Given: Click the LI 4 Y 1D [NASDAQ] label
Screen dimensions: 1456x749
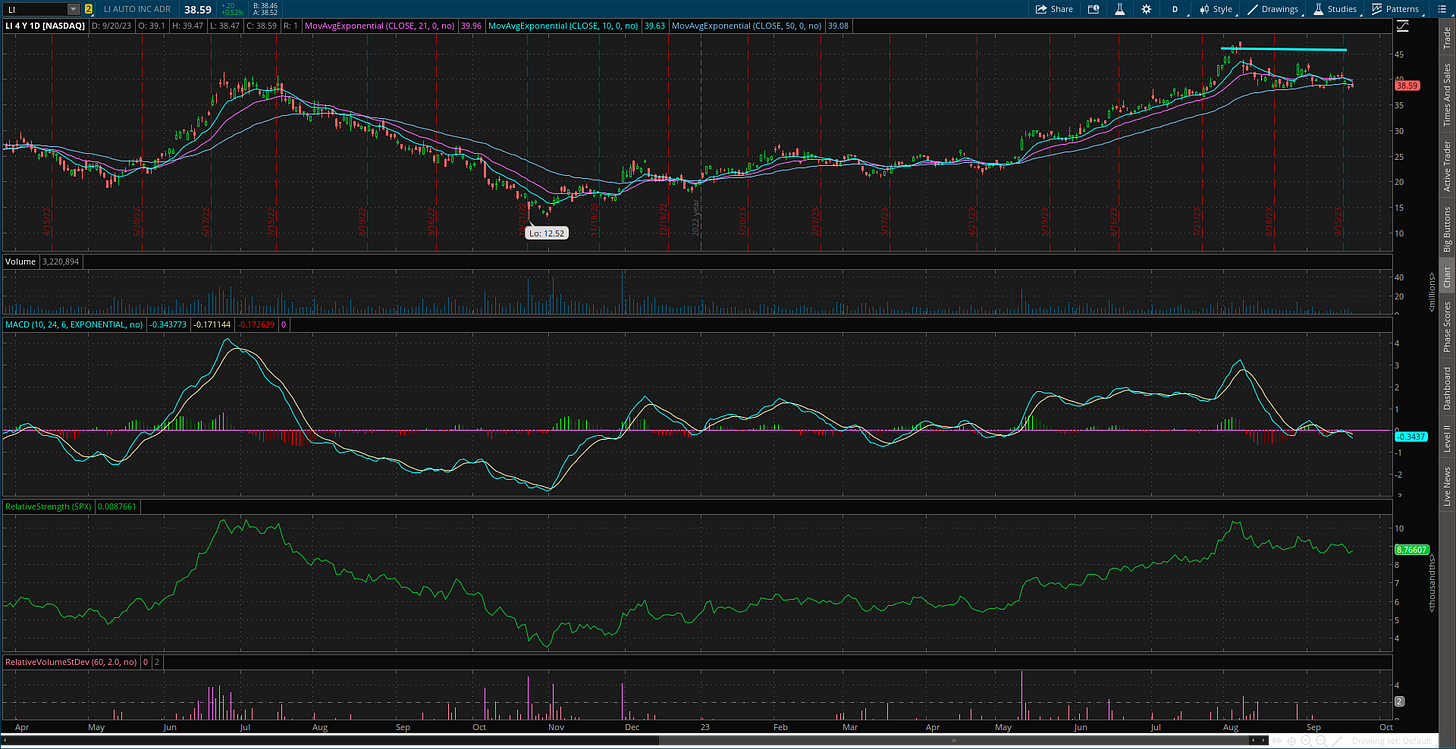Looking at the screenshot, I should [46, 26].
